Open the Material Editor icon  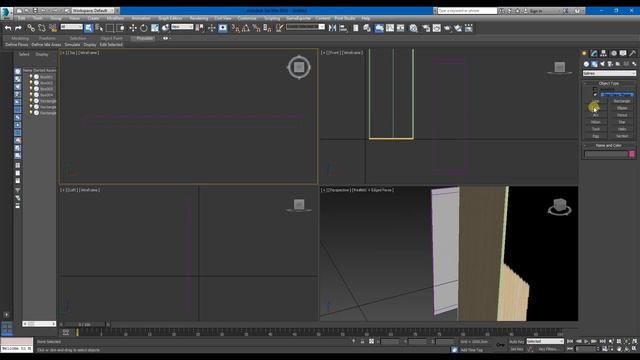click(413, 28)
